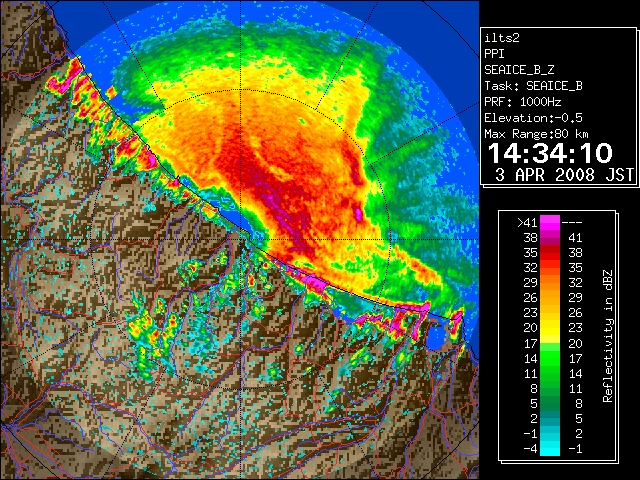
Task: Click the cyan swatch at the scale bottom
Action: coord(550,449)
